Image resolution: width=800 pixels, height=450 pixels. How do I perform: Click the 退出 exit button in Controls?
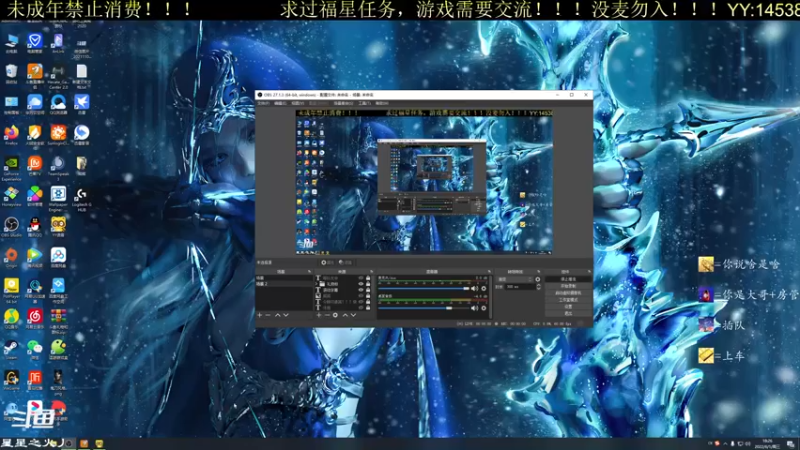568,313
